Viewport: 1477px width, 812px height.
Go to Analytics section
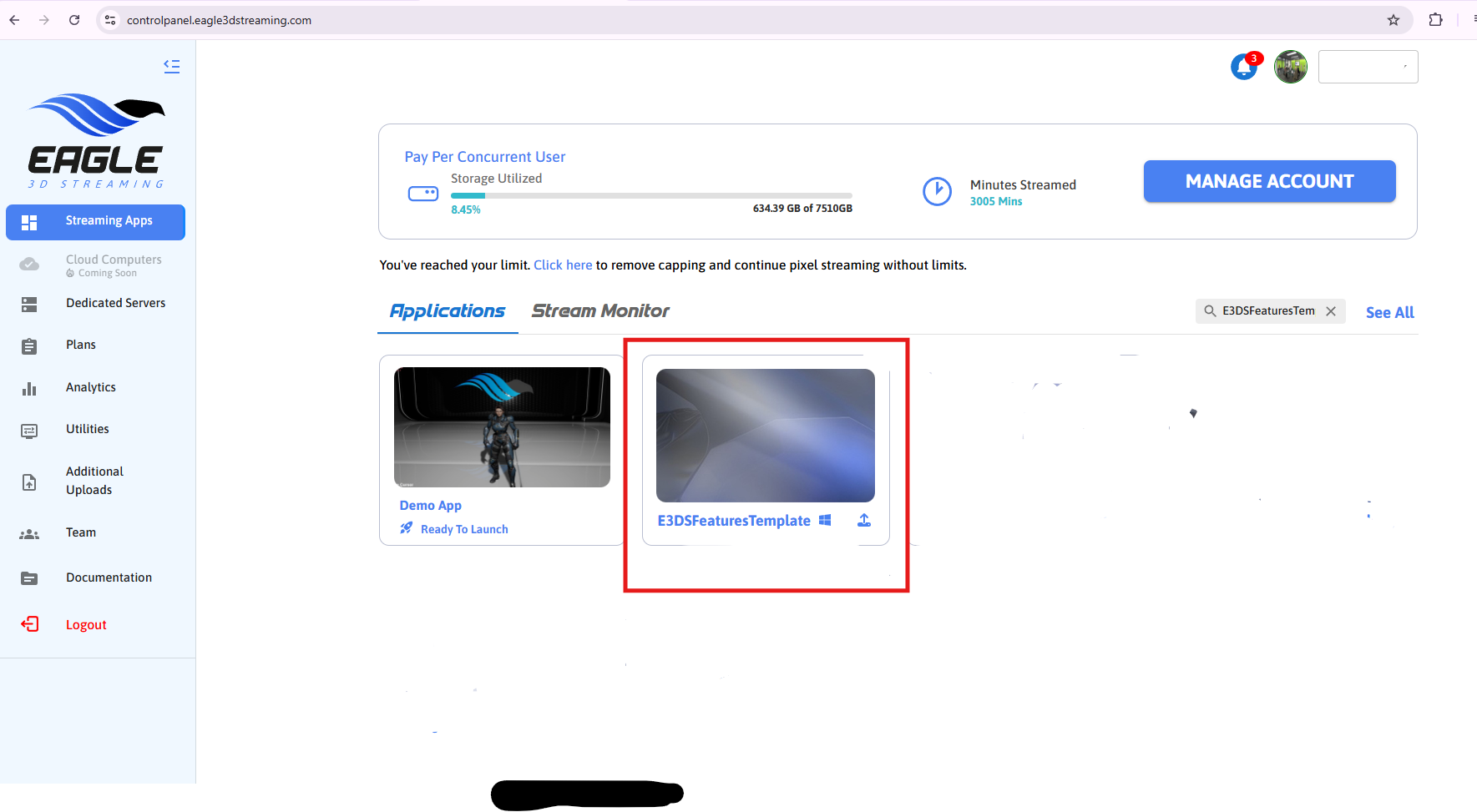click(x=91, y=387)
